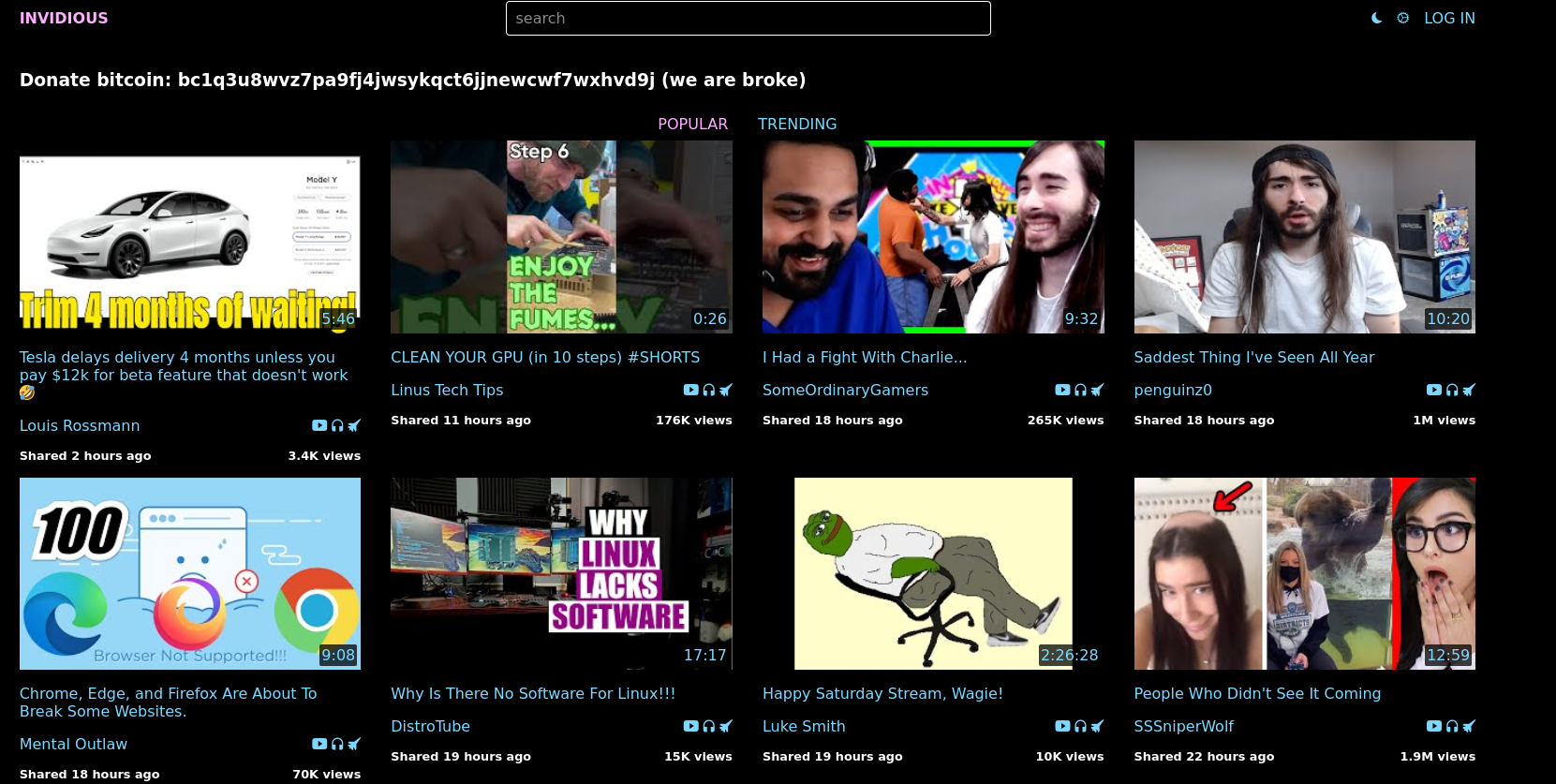Switch instance icon for Mental Outlaw video

354,744
